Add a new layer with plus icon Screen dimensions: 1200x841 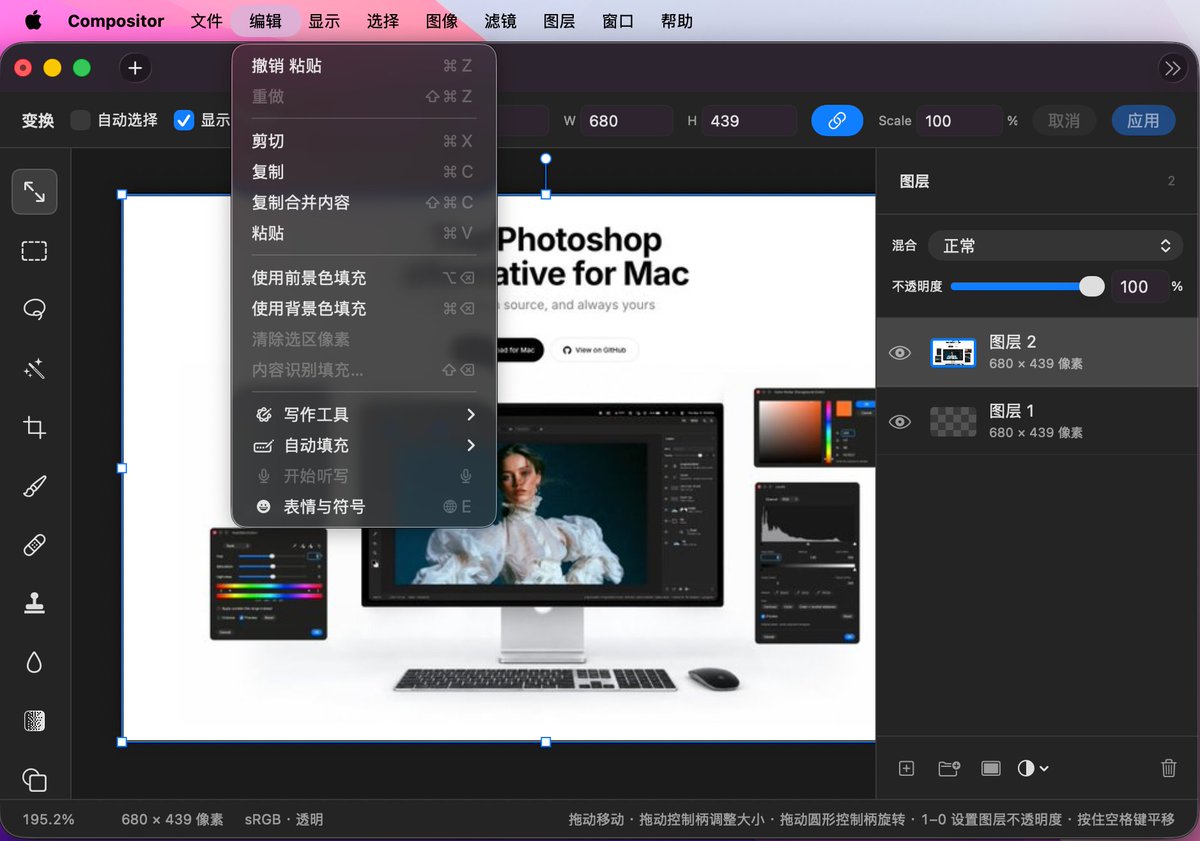point(906,768)
